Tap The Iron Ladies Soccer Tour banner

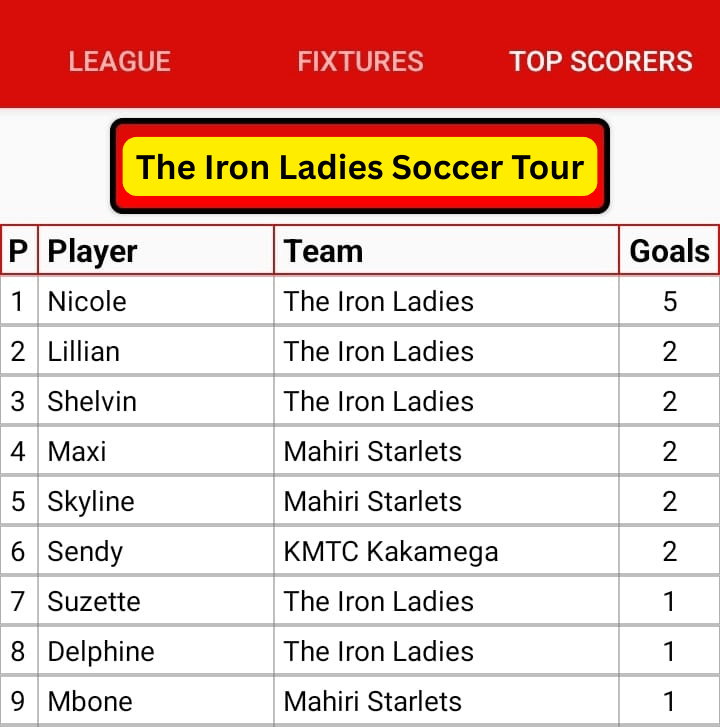[359, 166]
